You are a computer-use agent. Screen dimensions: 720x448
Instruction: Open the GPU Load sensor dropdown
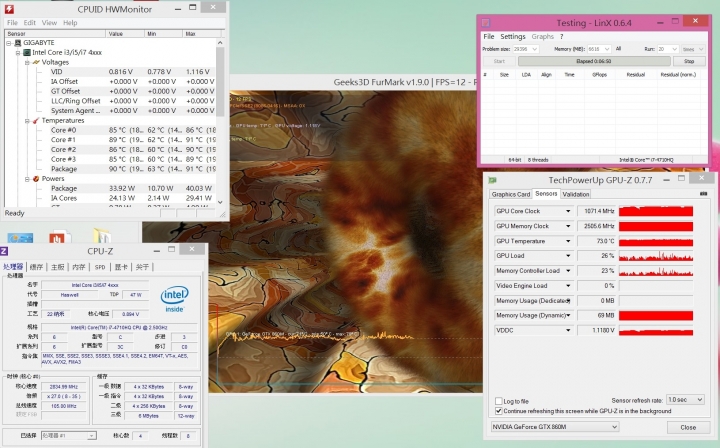pos(568,256)
